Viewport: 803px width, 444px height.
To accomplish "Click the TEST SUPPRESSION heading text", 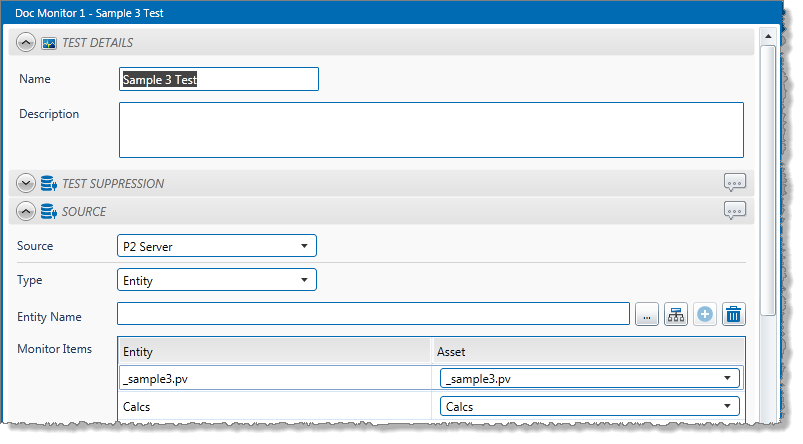I will (x=113, y=184).
